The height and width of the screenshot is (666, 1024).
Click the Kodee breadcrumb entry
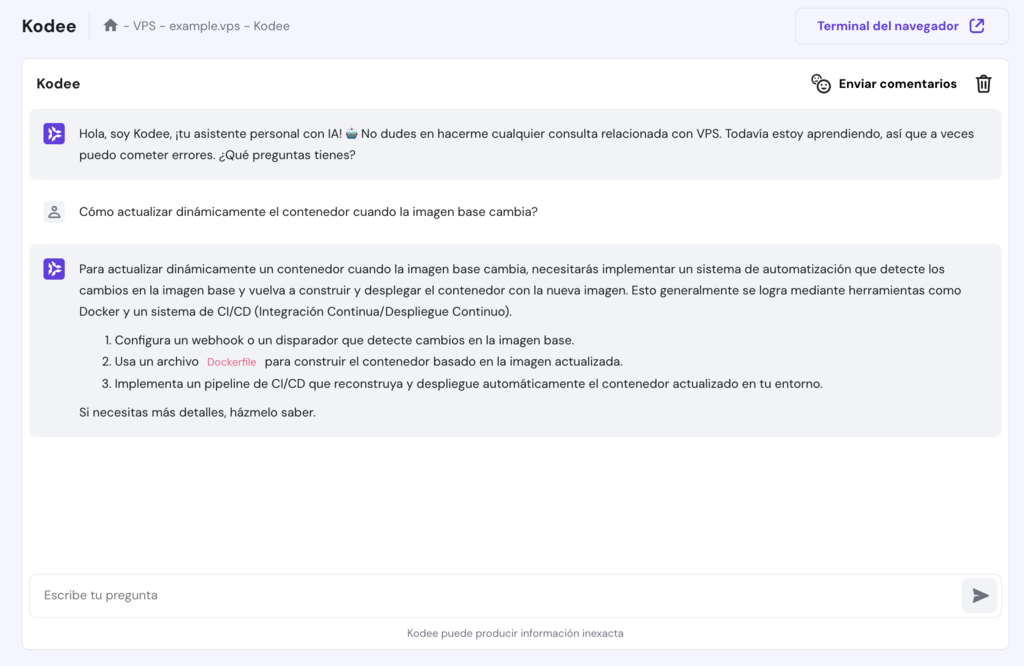[x=272, y=26]
